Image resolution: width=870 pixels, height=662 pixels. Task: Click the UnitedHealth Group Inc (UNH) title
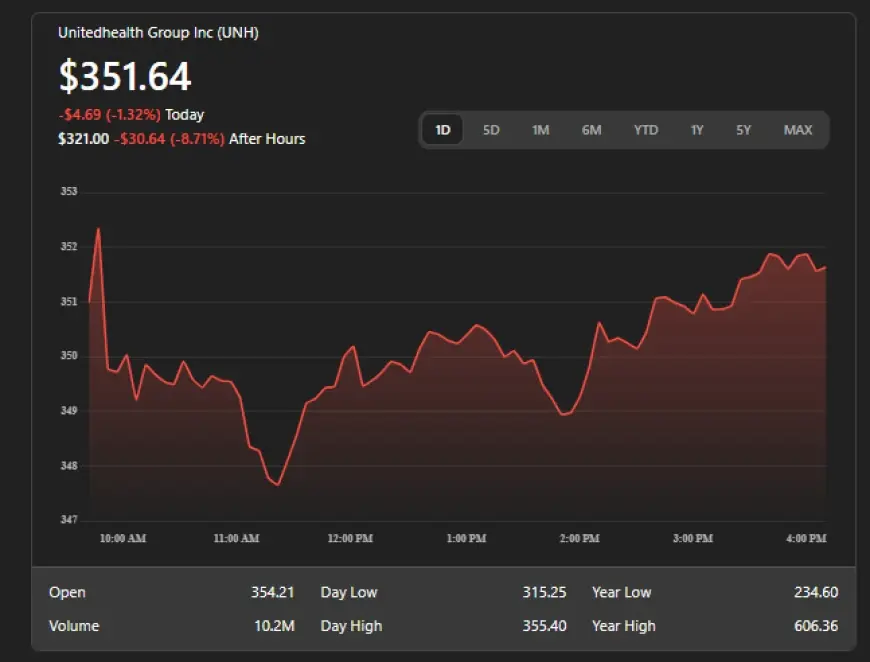pos(157,32)
